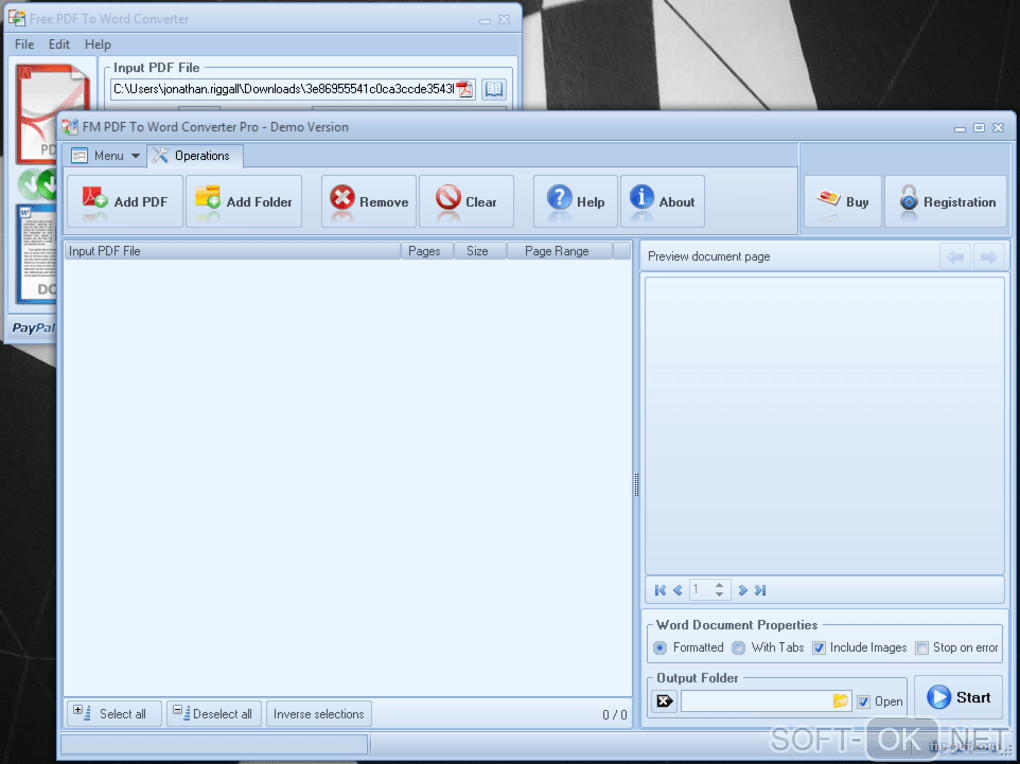This screenshot has width=1020, height=764.
Task: Go to last preview page
Action: (x=760, y=590)
